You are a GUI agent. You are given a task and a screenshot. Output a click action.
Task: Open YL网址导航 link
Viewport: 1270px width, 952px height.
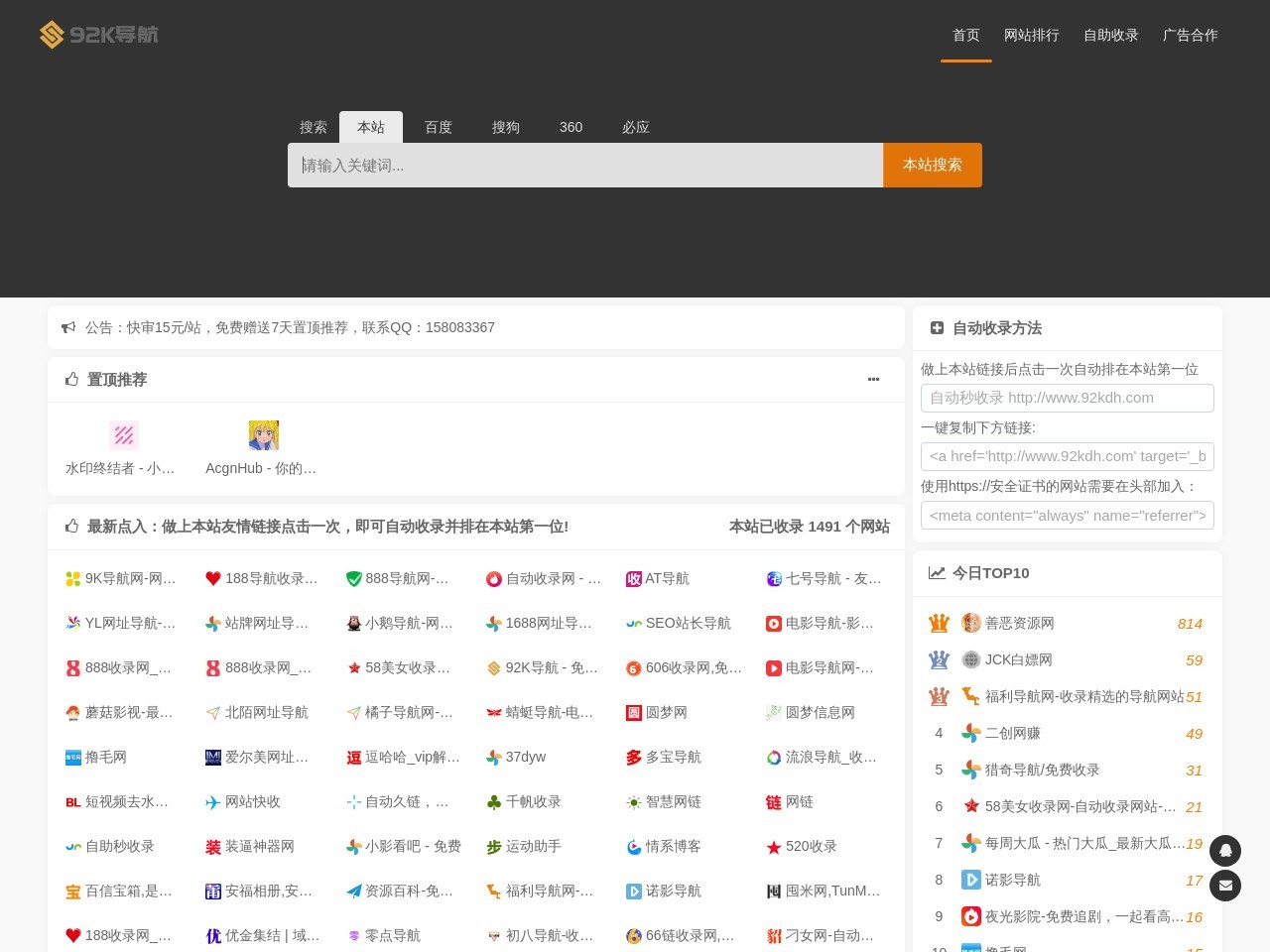pos(121,623)
